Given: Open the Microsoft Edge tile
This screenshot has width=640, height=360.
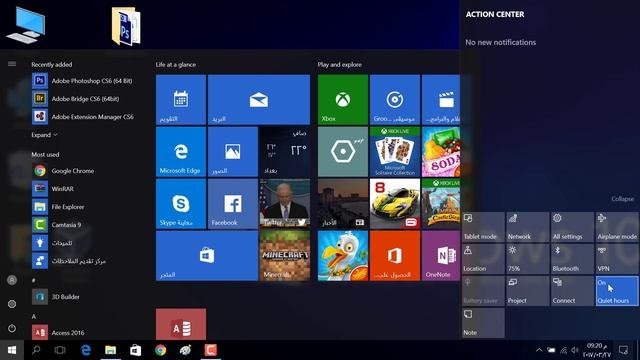Looking at the screenshot, I should [181, 151].
